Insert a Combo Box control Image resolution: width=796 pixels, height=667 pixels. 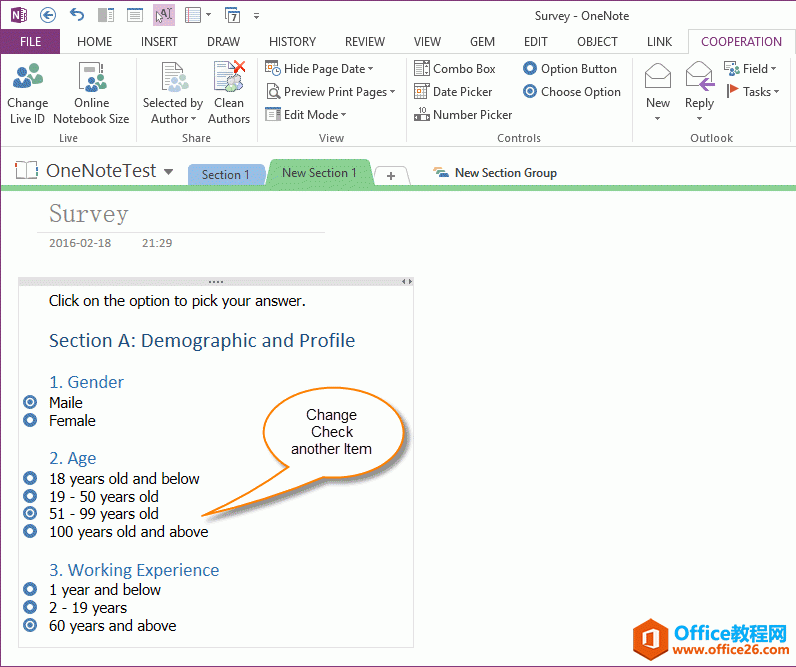(x=454, y=69)
